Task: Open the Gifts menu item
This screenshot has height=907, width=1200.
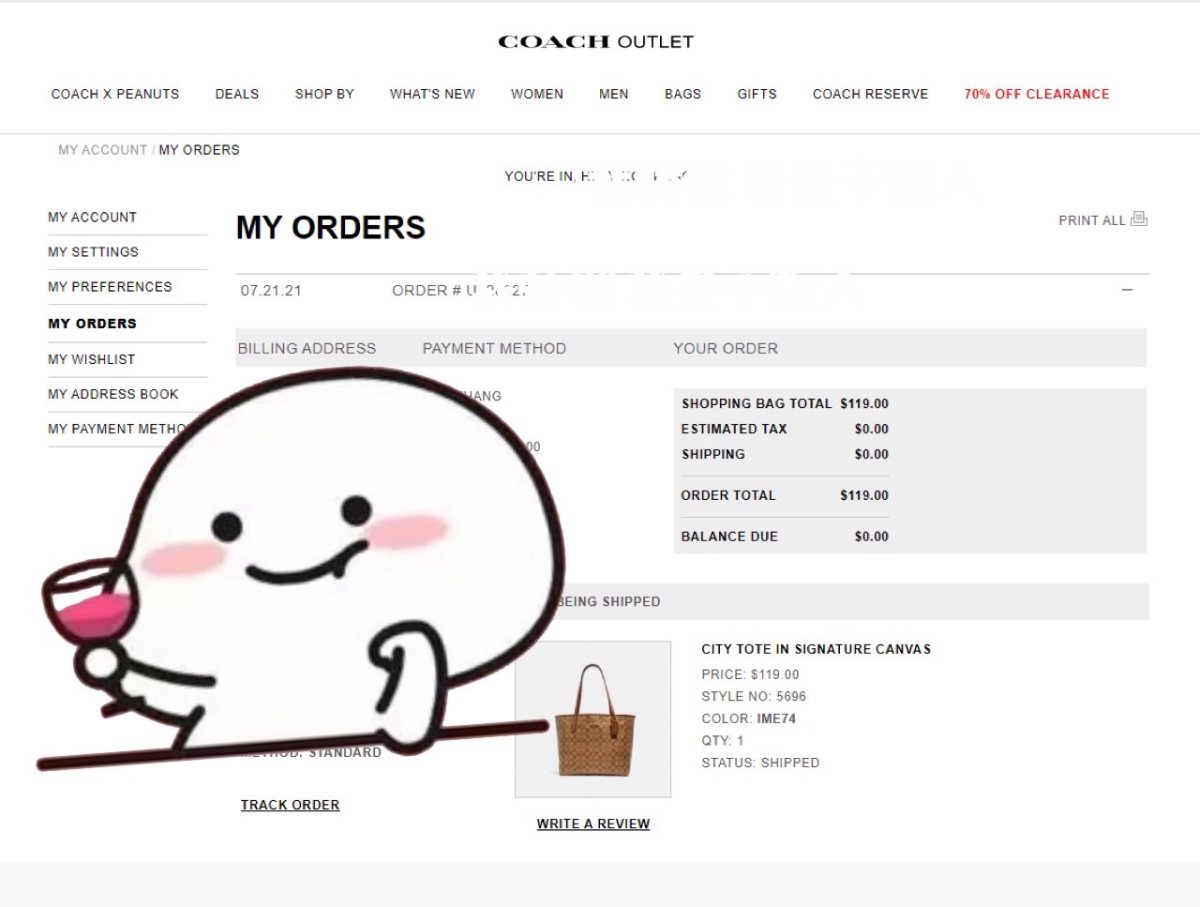Action: [x=757, y=94]
